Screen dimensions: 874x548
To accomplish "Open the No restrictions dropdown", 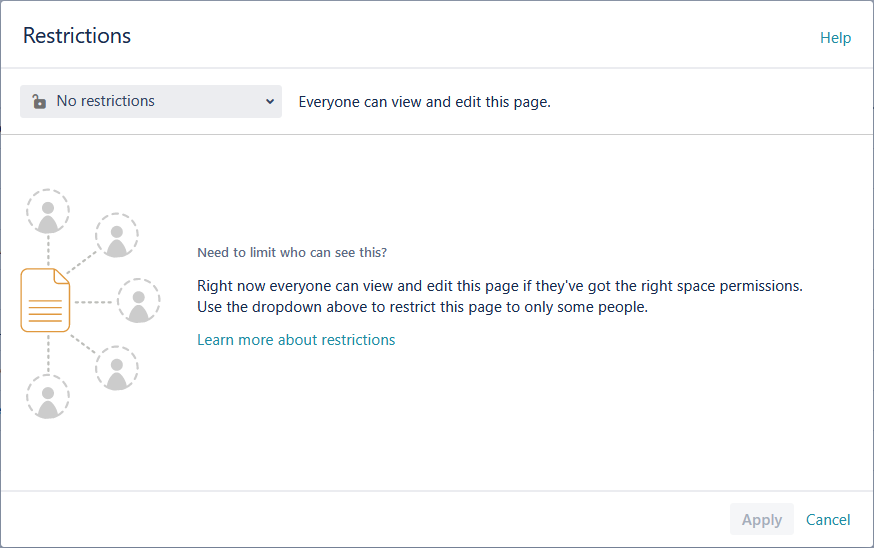I will [150, 101].
